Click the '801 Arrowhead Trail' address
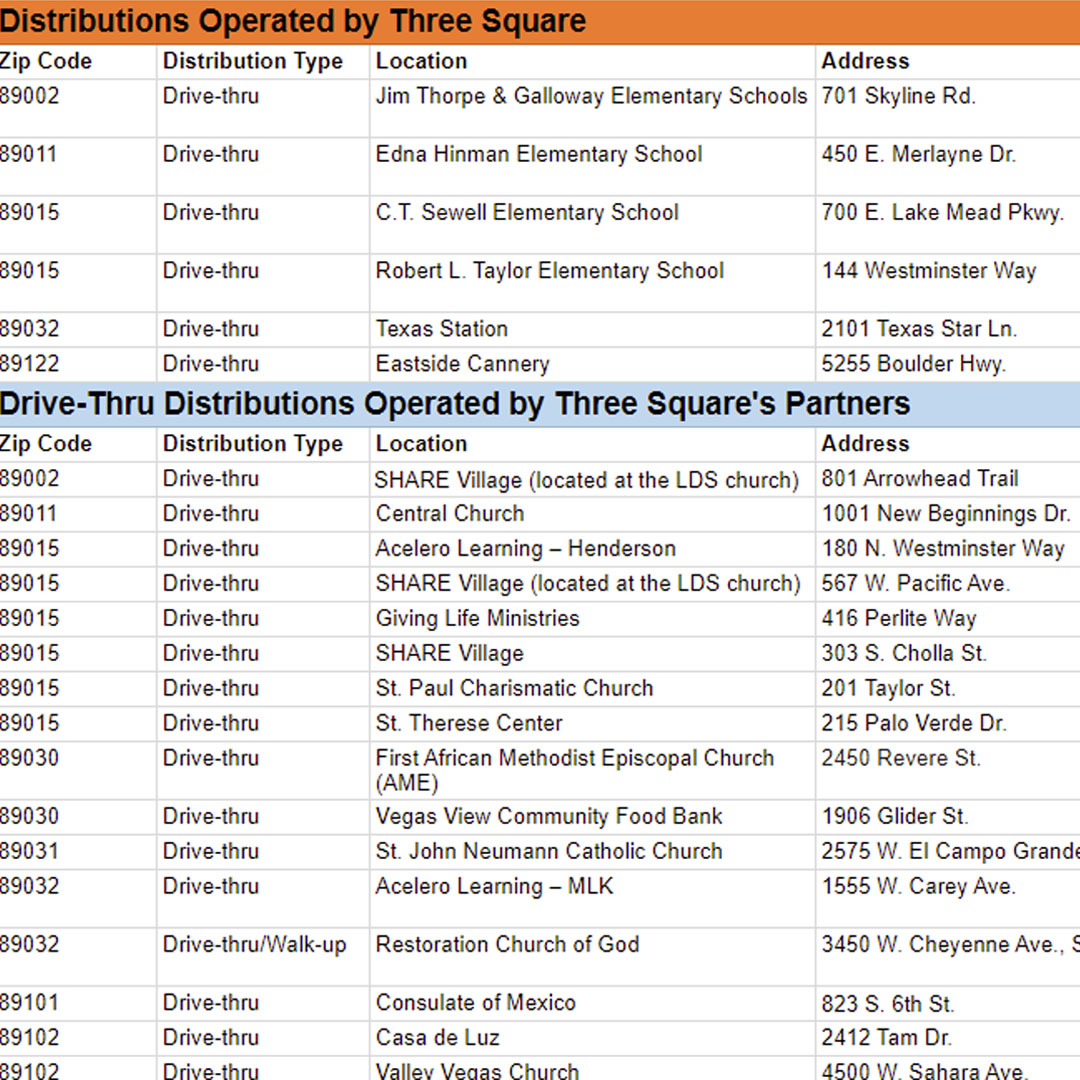The height and width of the screenshot is (1080, 1080). 920,479
